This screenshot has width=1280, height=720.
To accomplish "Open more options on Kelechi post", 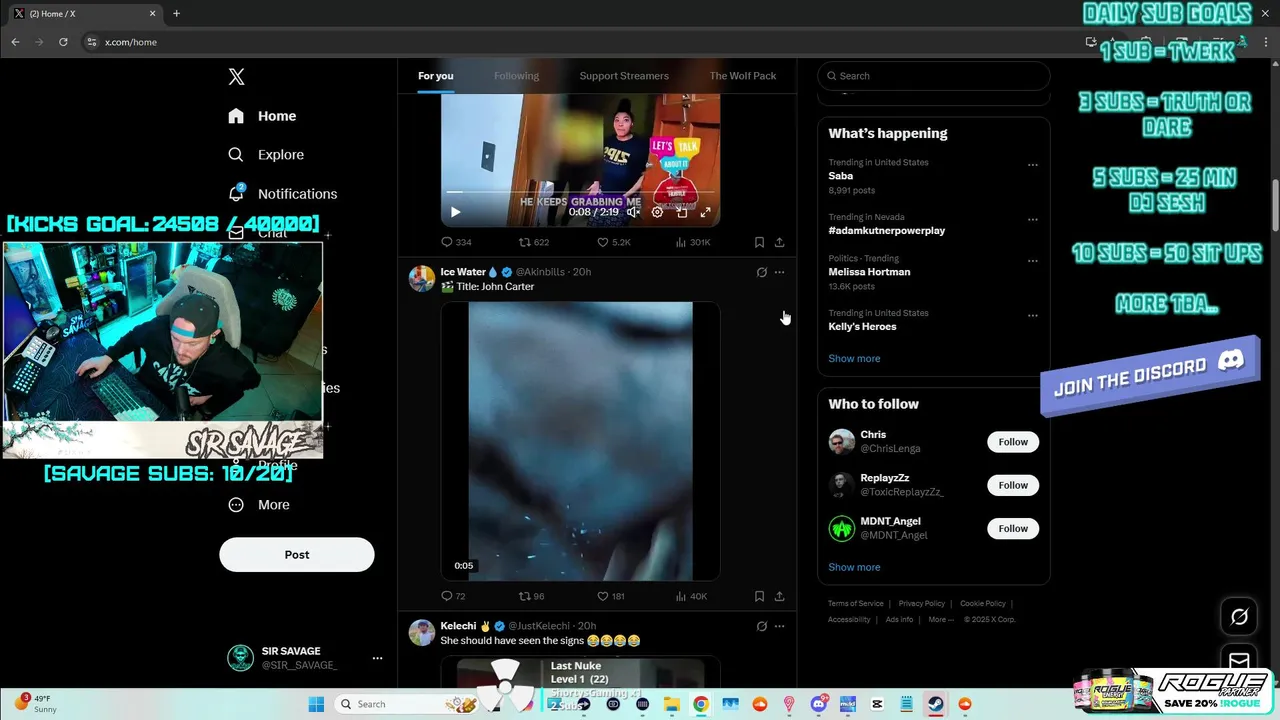I will tap(779, 626).
